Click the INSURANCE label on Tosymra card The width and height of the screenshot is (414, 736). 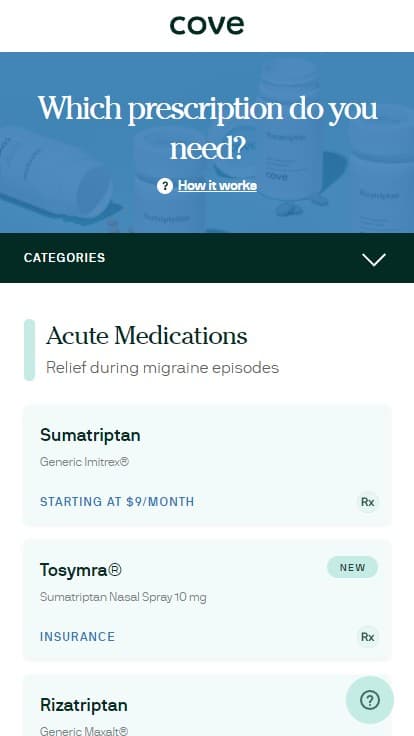[77, 637]
